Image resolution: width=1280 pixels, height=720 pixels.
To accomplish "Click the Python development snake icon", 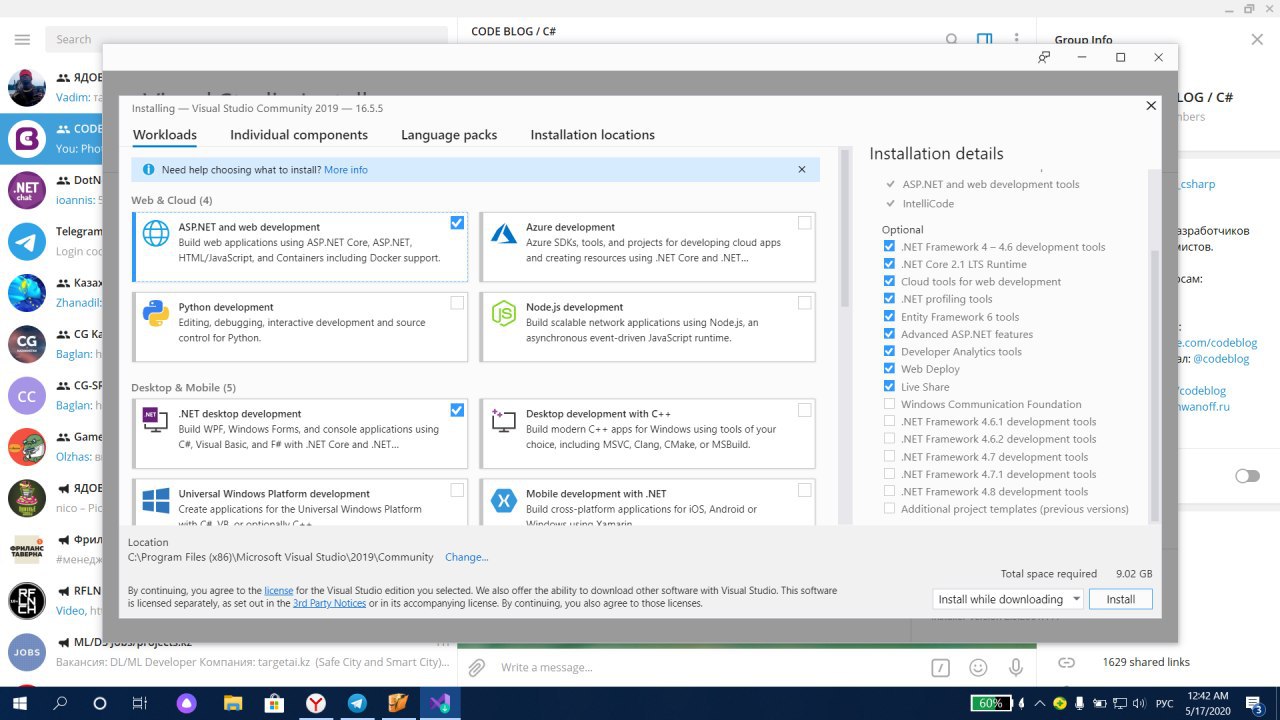I will click(x=156, y=313).
